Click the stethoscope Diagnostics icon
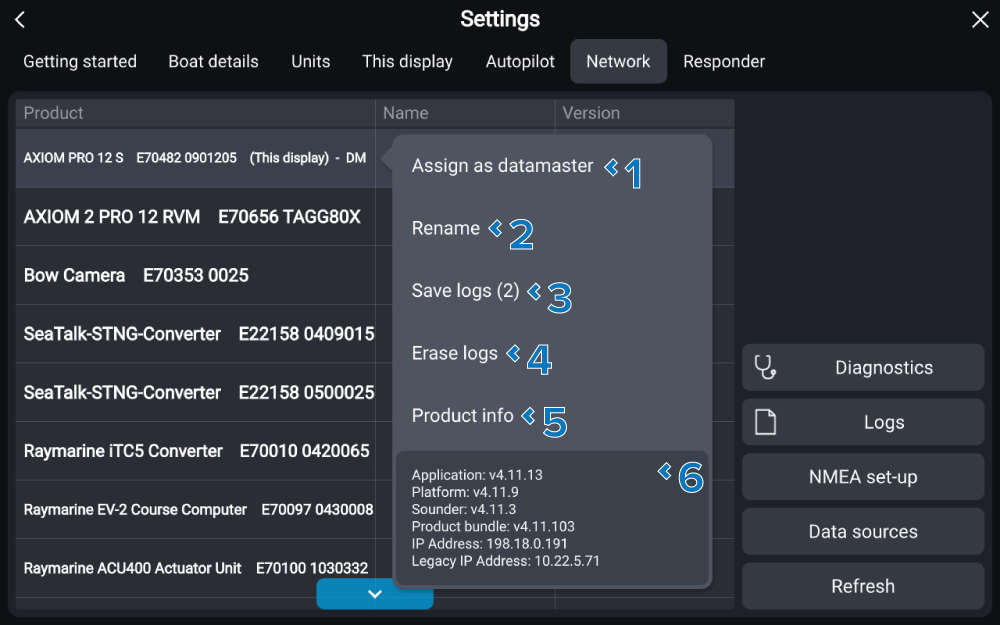 tap(765, 368)
